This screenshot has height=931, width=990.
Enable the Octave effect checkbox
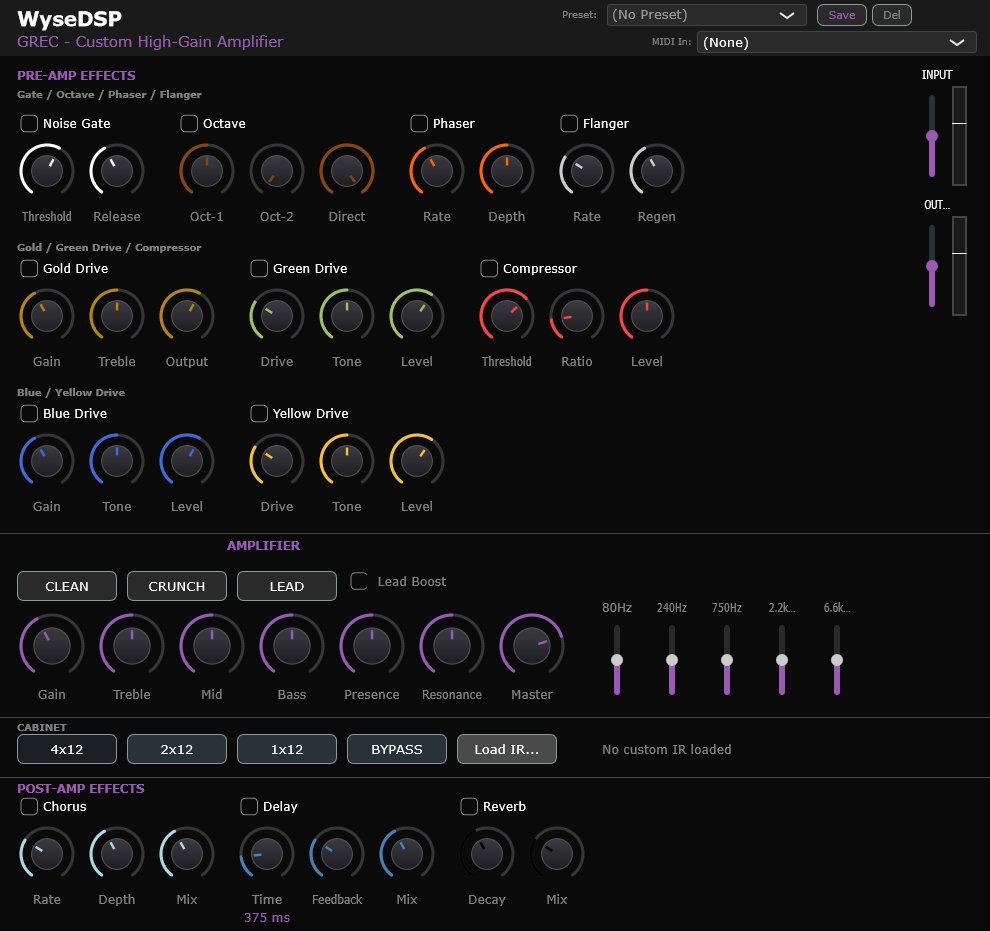[x=189, y=123]
